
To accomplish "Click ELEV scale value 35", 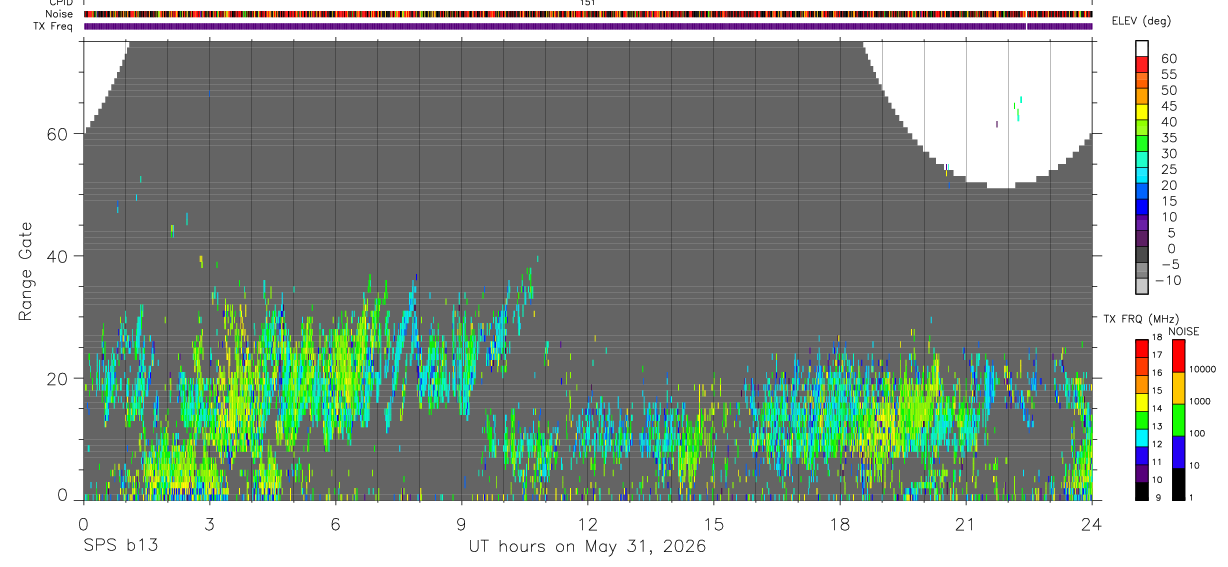I will point(1169,138).
